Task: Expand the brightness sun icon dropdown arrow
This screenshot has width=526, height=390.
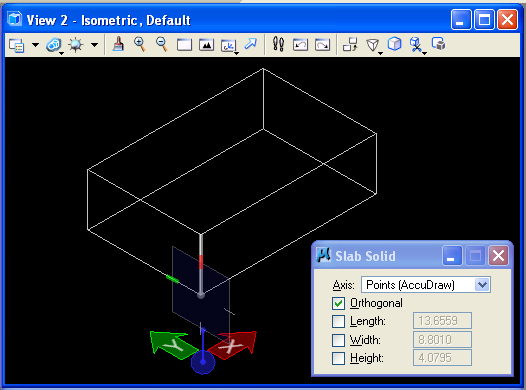Action: click(x=95, y=45)
